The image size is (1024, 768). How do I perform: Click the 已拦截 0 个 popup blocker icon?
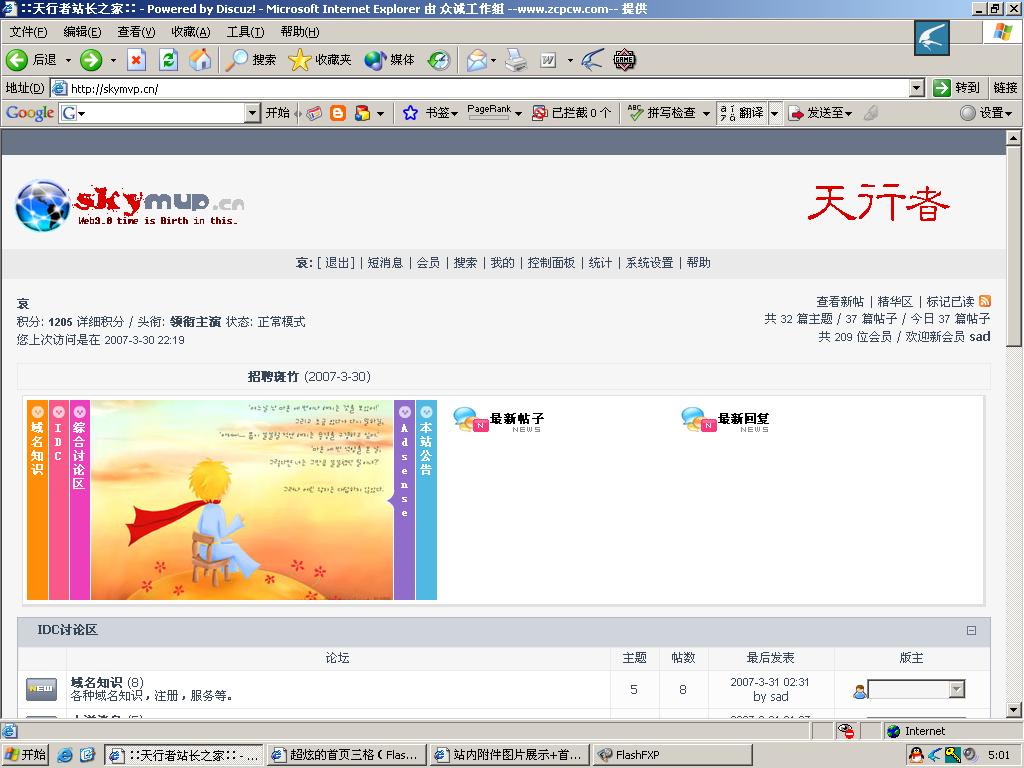[539, 113]
